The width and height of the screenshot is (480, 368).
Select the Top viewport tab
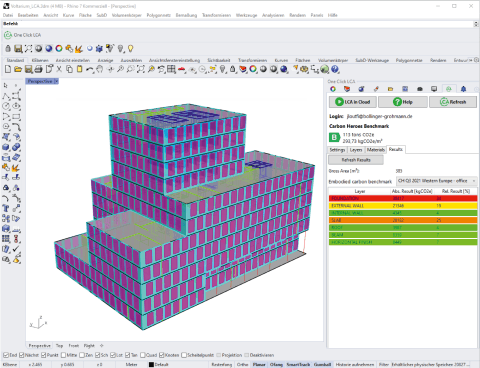[59, 346]
